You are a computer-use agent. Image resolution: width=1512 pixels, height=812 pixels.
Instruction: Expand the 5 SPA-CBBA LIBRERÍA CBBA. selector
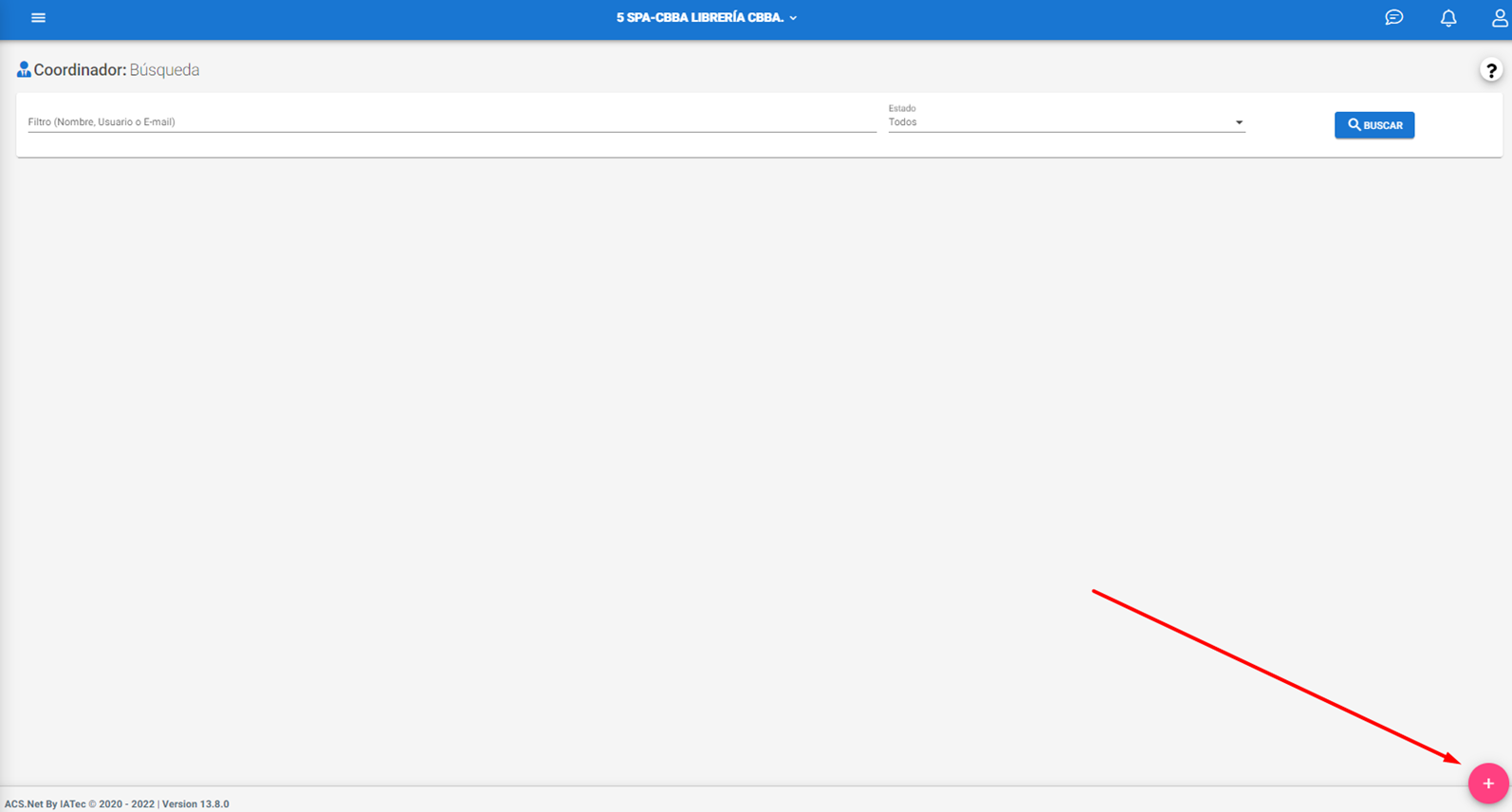[707, 18]
